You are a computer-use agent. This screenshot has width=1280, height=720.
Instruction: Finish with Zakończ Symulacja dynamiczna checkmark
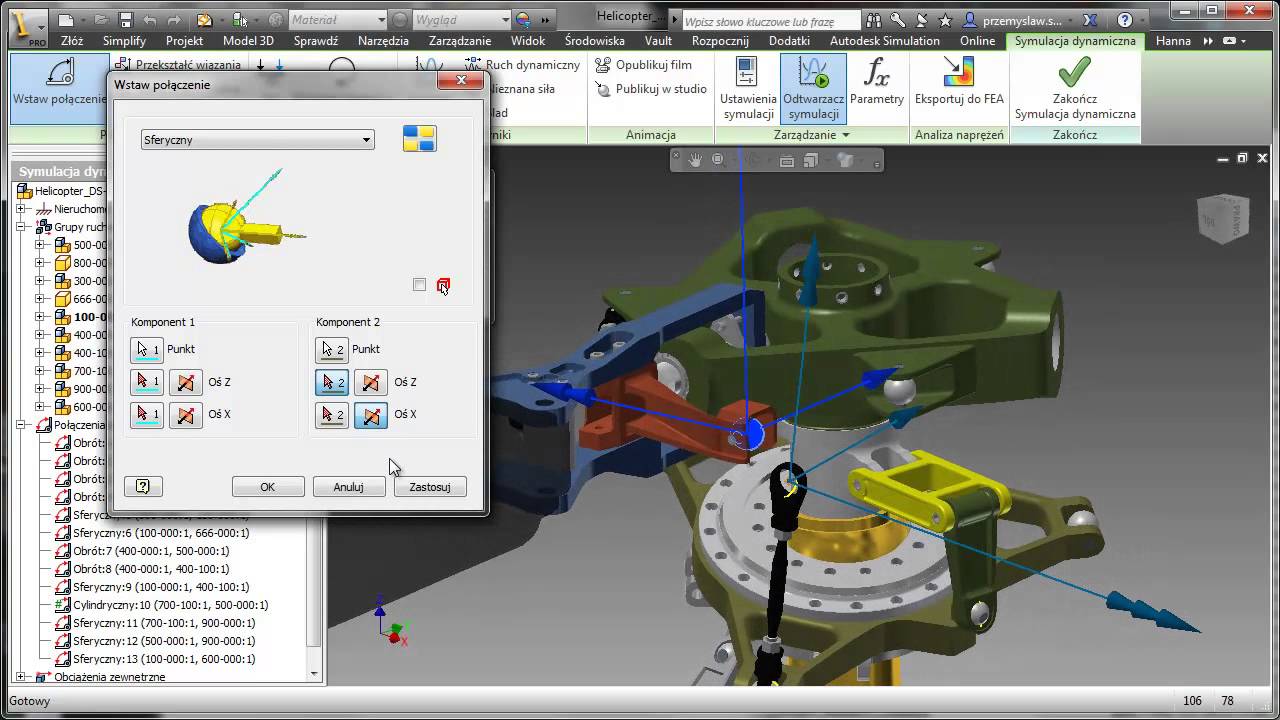pyautogui.click(x=1075, y=88)
